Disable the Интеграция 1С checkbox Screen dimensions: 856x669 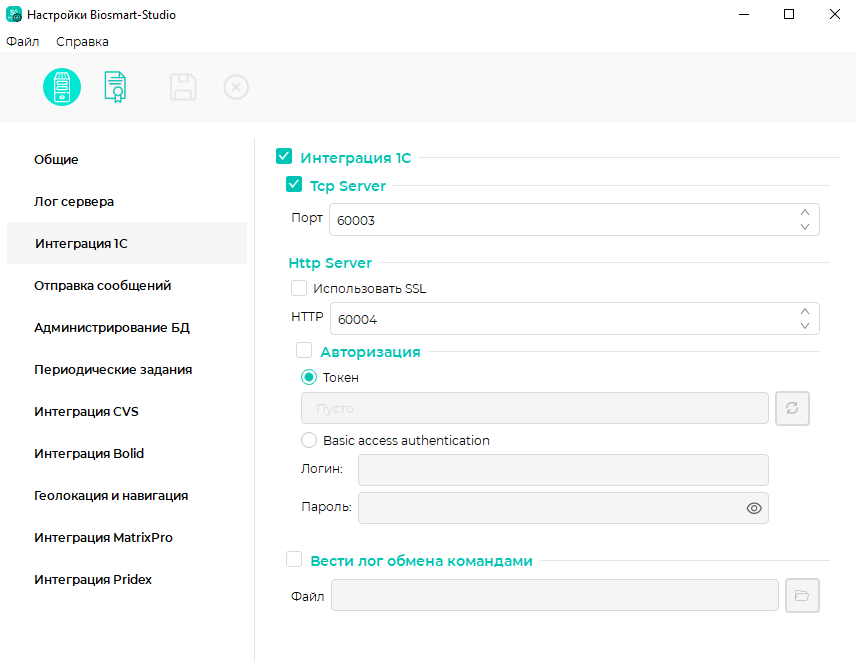point(284,157)
